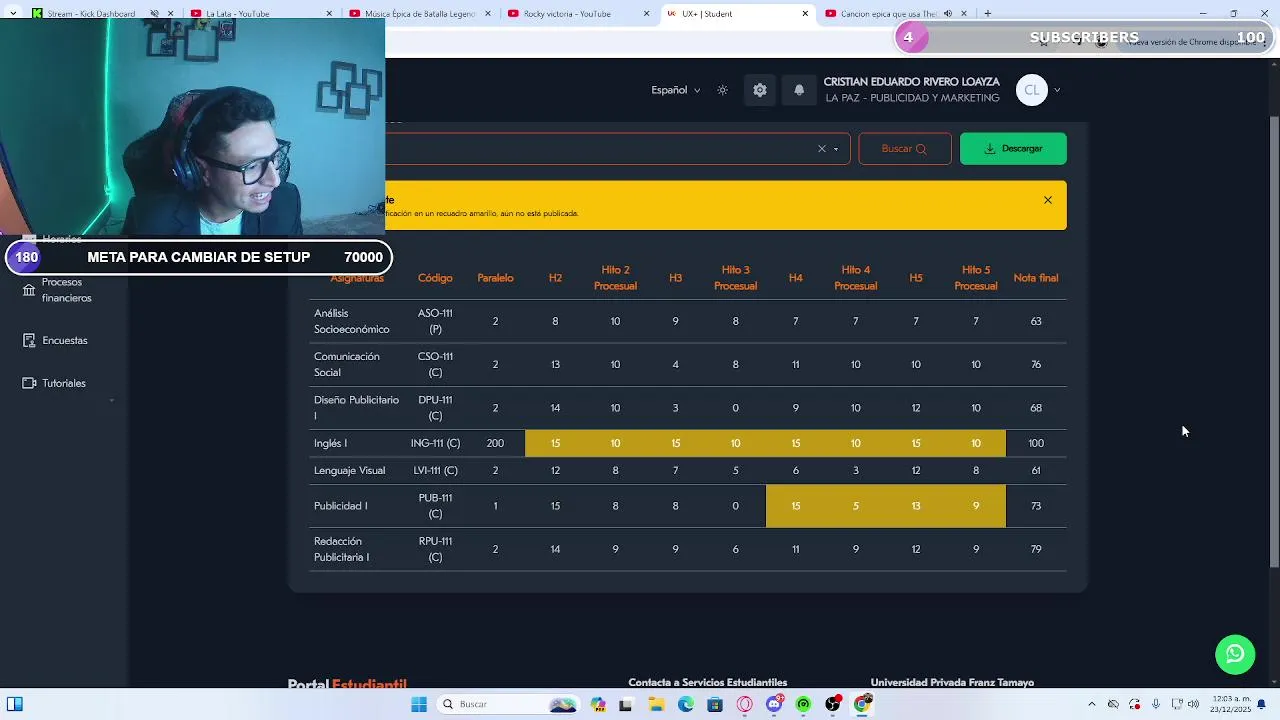Select the Comunicación Social row name
The image size is (1280, 720).
click(347, 365)
